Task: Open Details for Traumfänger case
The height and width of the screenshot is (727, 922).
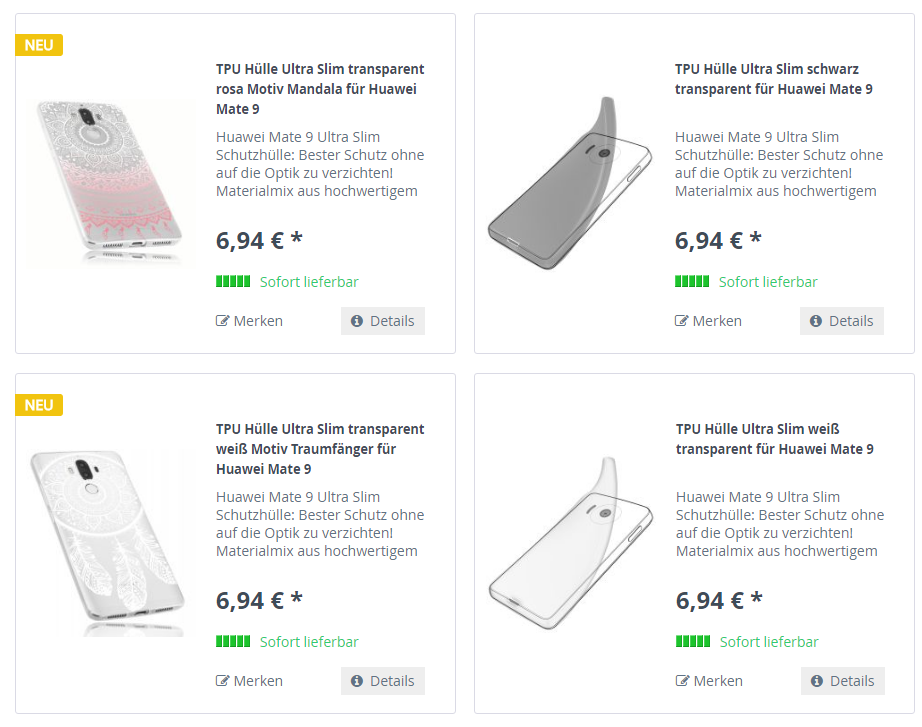Action: point(382,681)
